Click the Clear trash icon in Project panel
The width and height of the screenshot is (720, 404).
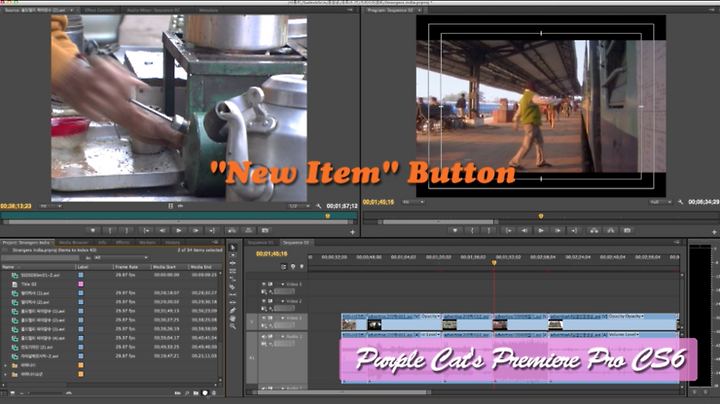[x=214, y=393]
